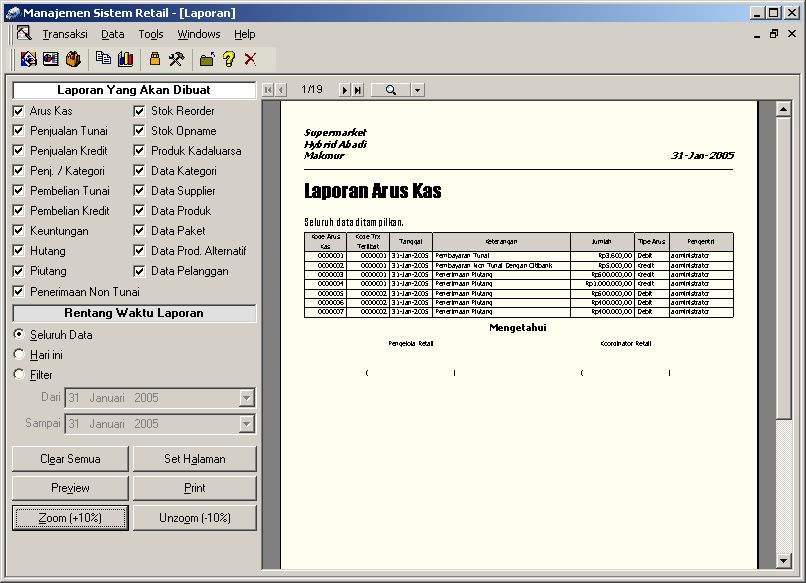This screenshot has height=583, width=806.
Task: Click the colored books icon in toolbar
Action: [x=125, y=59]
